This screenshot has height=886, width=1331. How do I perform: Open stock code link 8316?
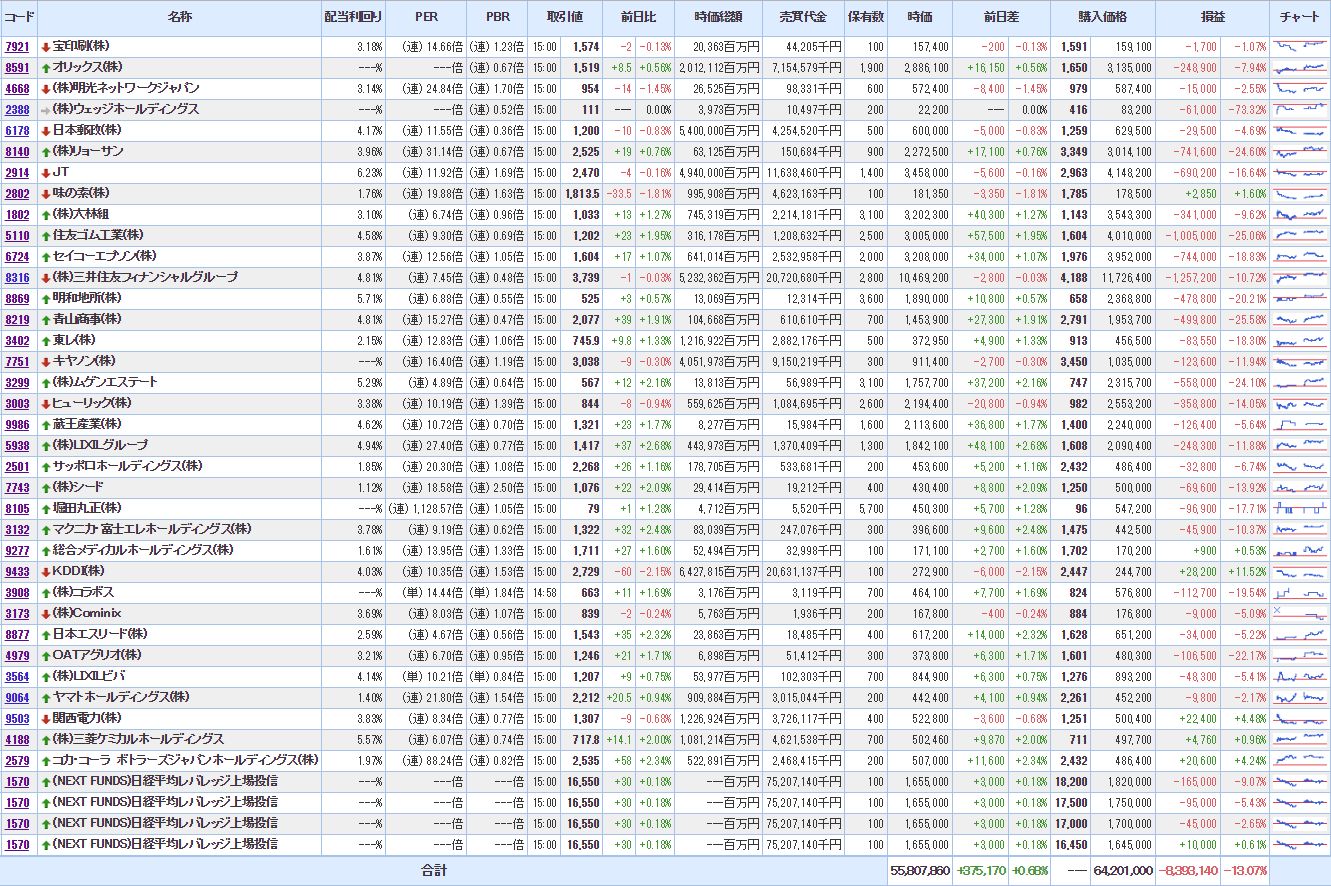[17, 277]
